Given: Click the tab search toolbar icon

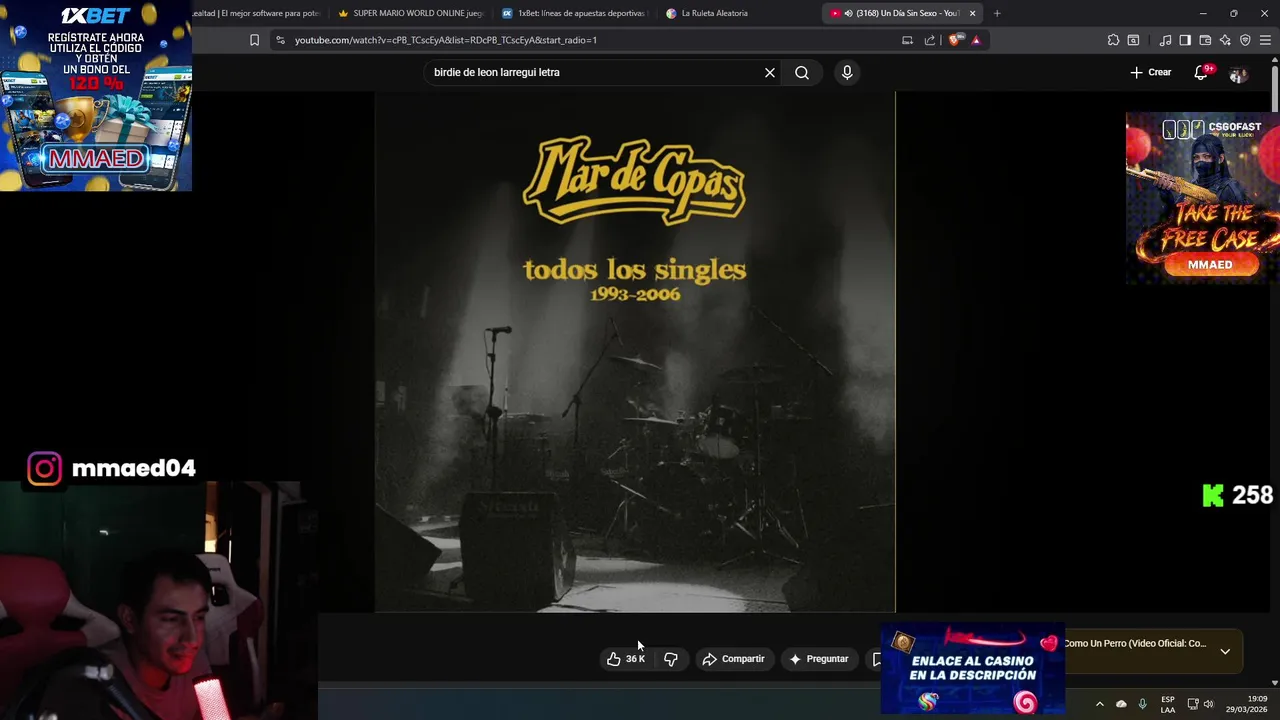Looking at the screenshot, I should point(1133,40).
